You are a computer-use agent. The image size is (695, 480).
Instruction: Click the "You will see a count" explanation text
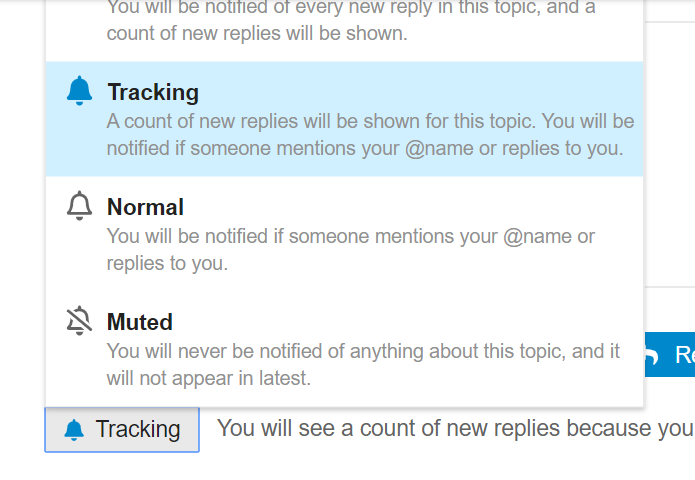point(456,429)
